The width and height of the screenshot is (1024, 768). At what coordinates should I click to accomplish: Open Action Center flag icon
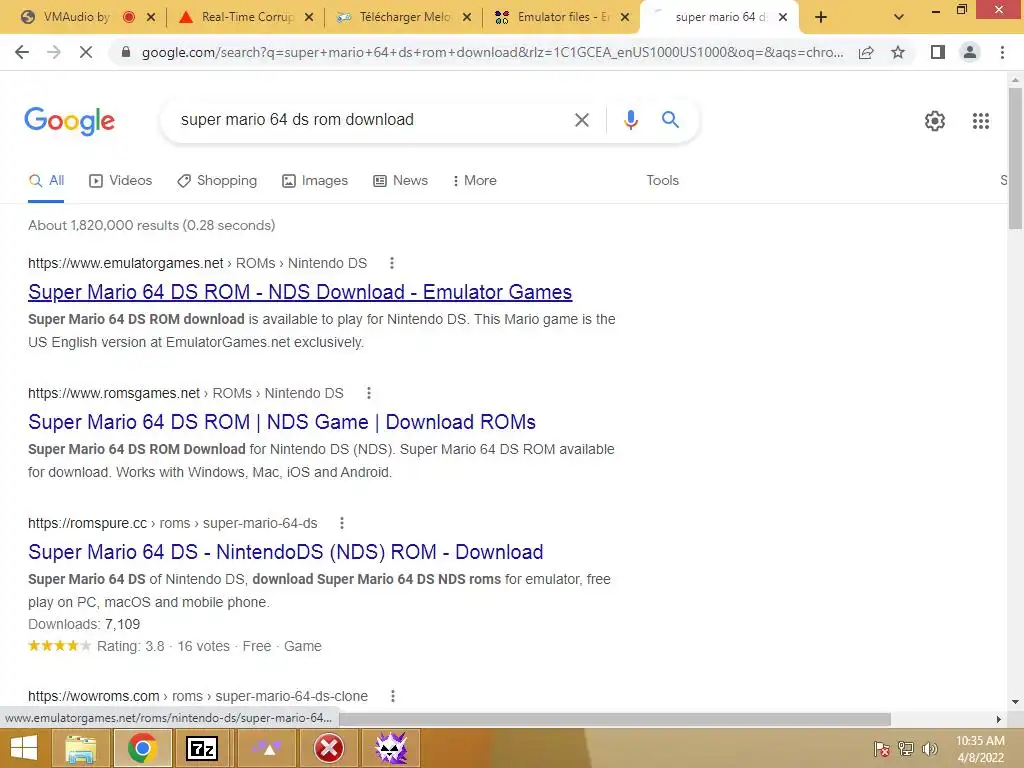(x=882, y=749)
